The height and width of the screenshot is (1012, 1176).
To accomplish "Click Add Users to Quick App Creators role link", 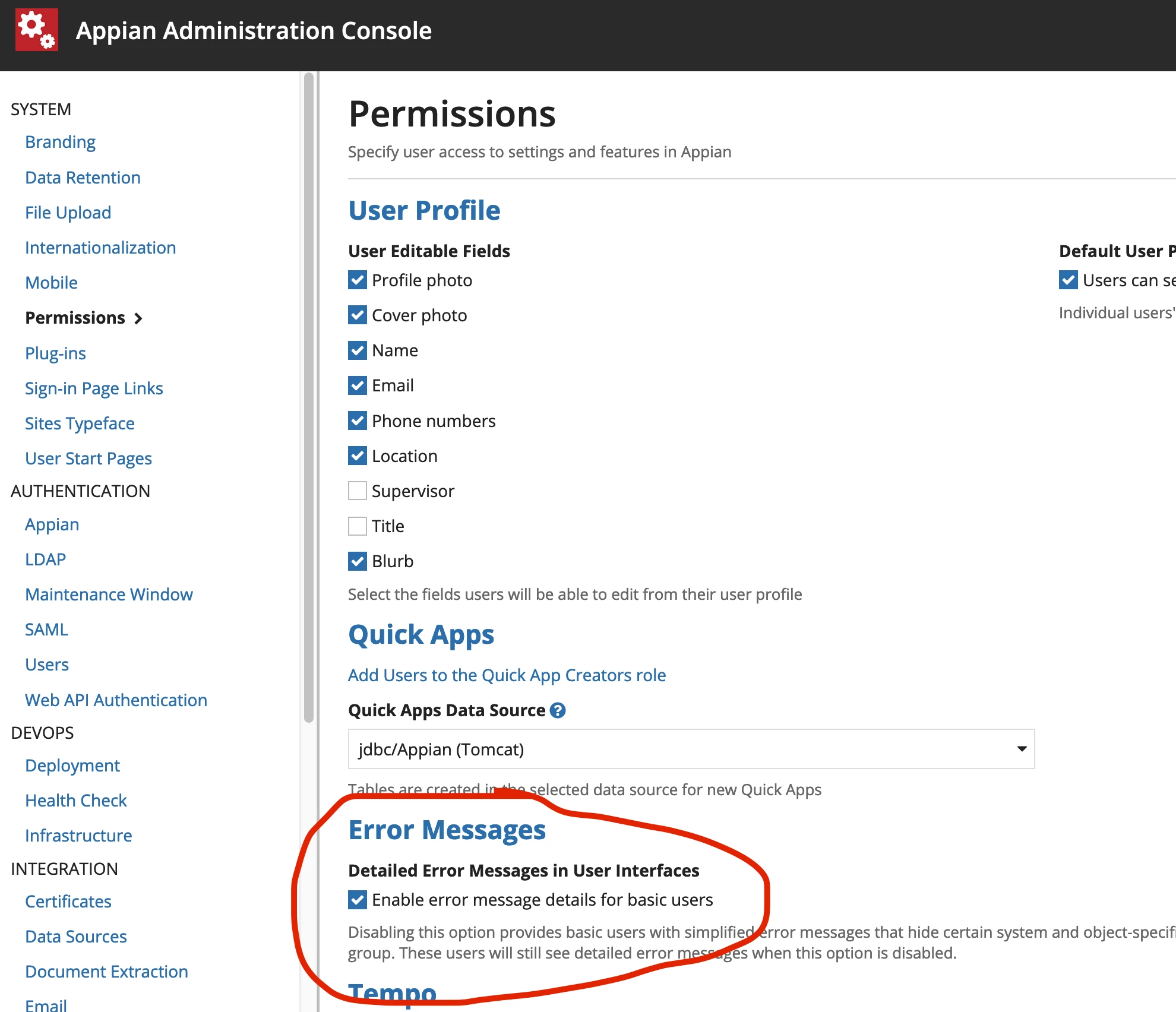I will (x=507, y=675).
